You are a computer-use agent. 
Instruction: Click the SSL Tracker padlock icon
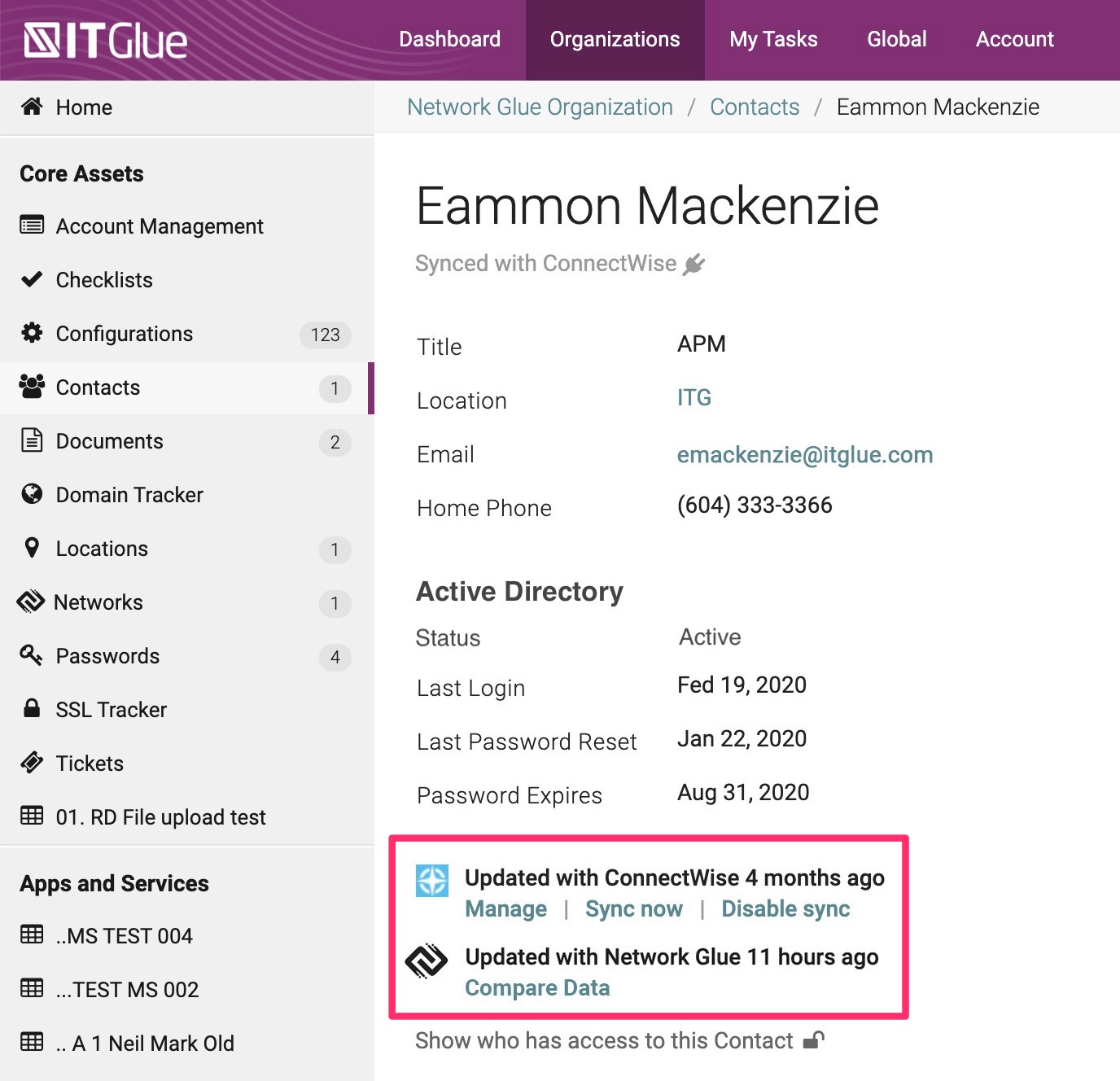32,708
